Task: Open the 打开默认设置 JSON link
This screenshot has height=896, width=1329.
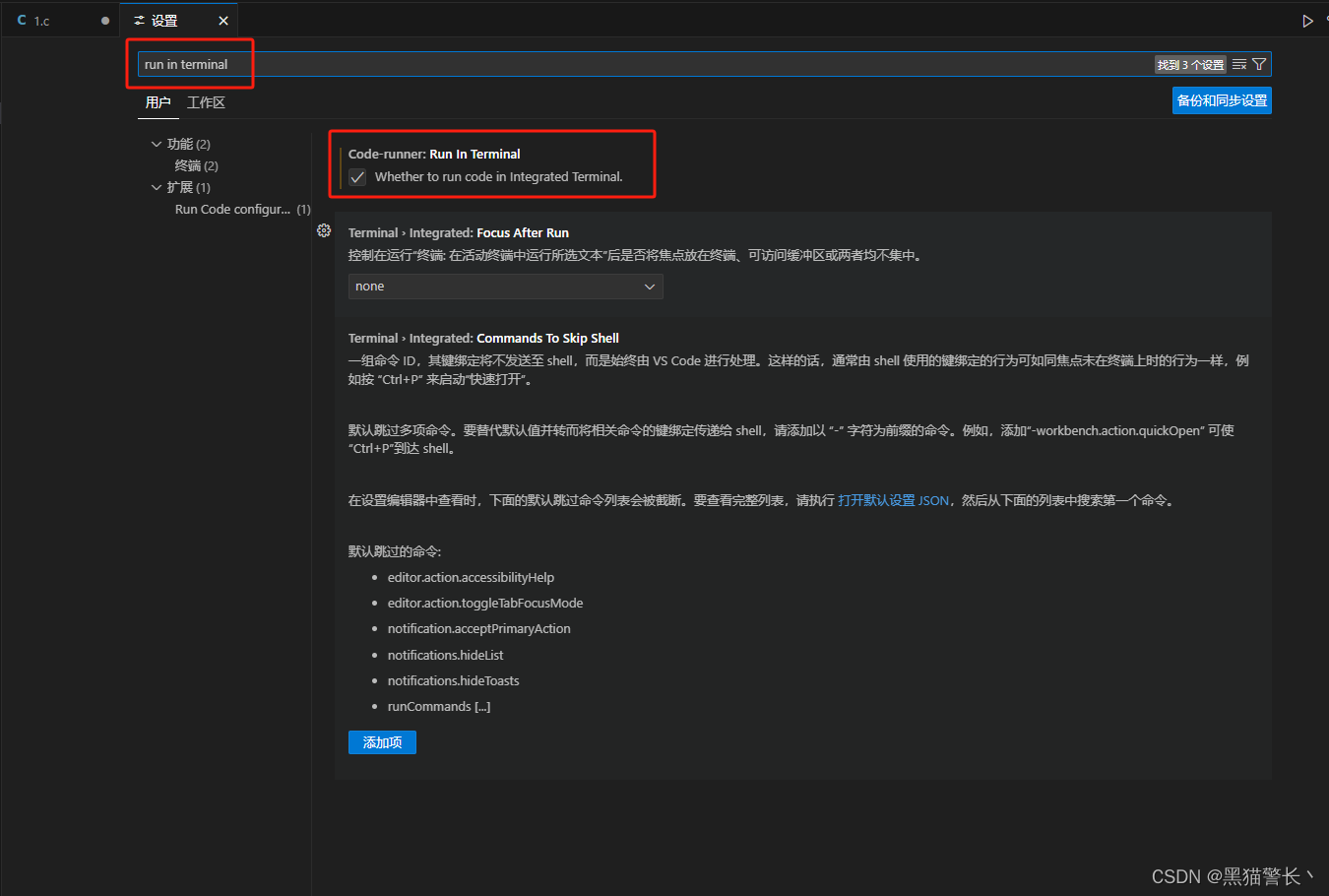Action: click(893, 500)
